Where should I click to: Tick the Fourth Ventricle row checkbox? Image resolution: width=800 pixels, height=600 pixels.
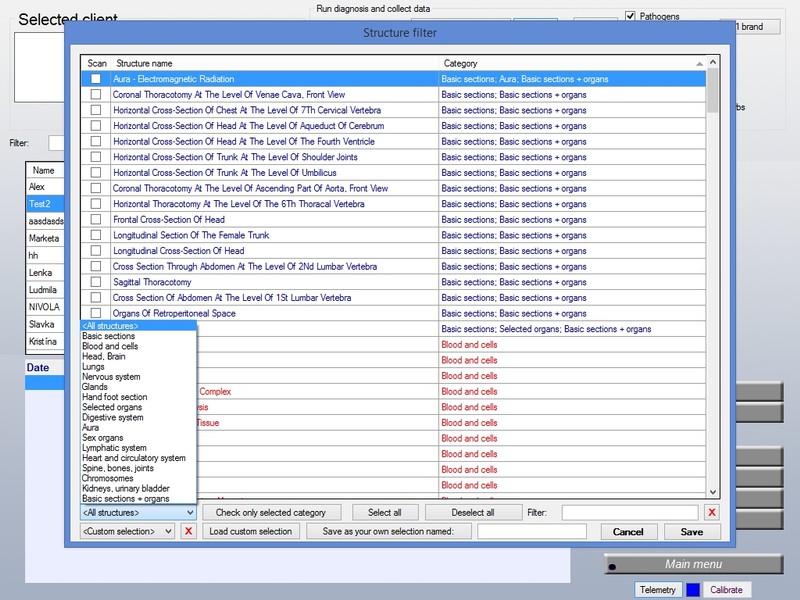pyautogui.click(x=95, y=141)
